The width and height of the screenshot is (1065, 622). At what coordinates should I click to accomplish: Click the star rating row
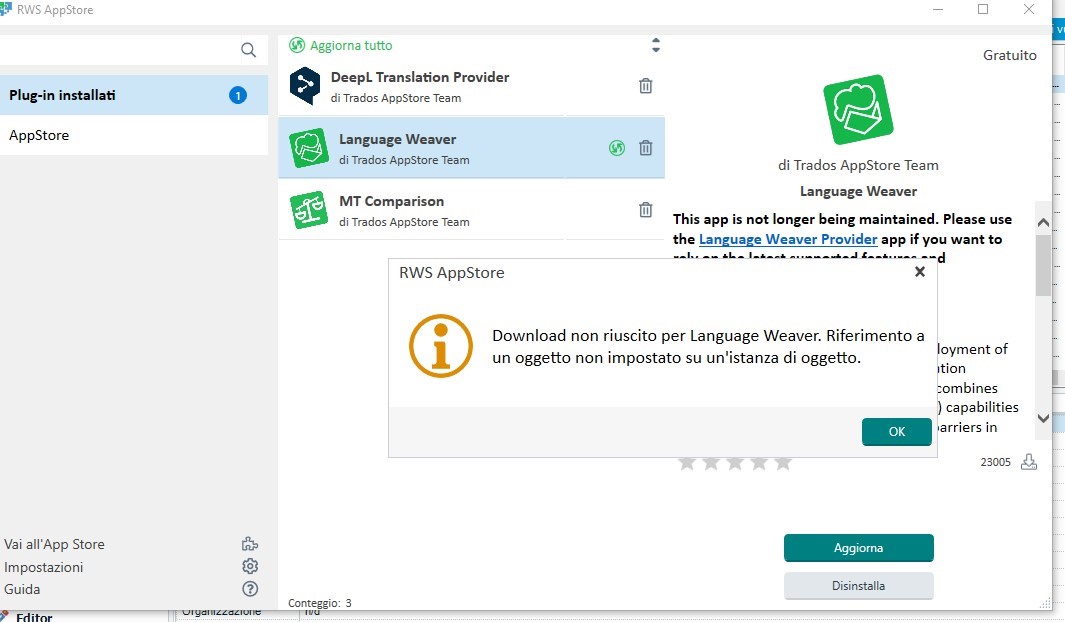(735, 463)
